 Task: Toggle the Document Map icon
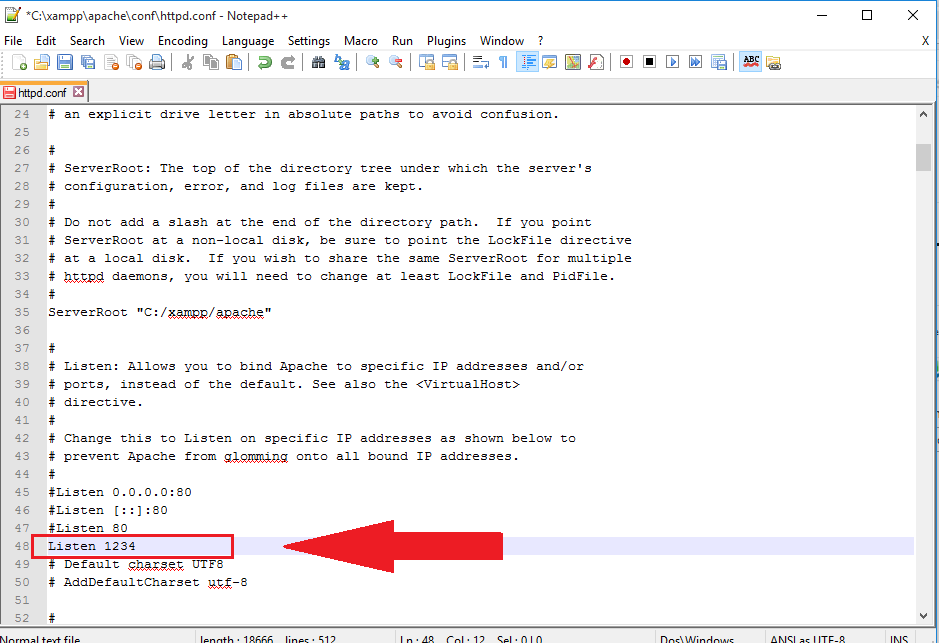click(x=573, y=62)
